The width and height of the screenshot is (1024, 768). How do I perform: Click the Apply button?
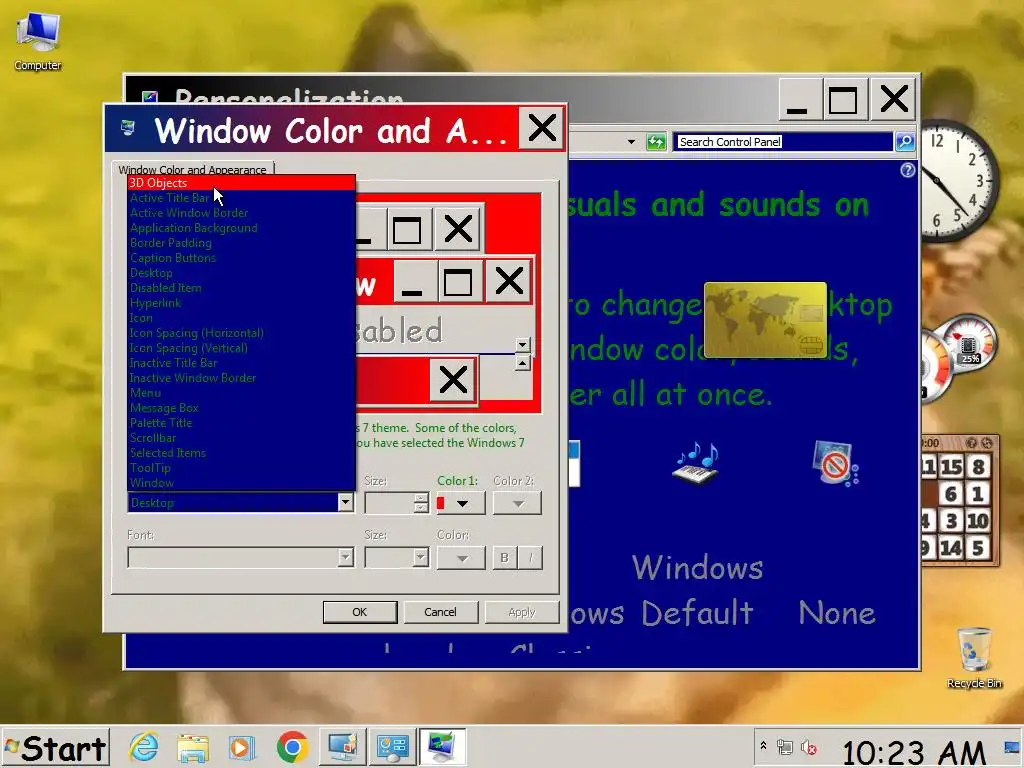click(521, 612)
